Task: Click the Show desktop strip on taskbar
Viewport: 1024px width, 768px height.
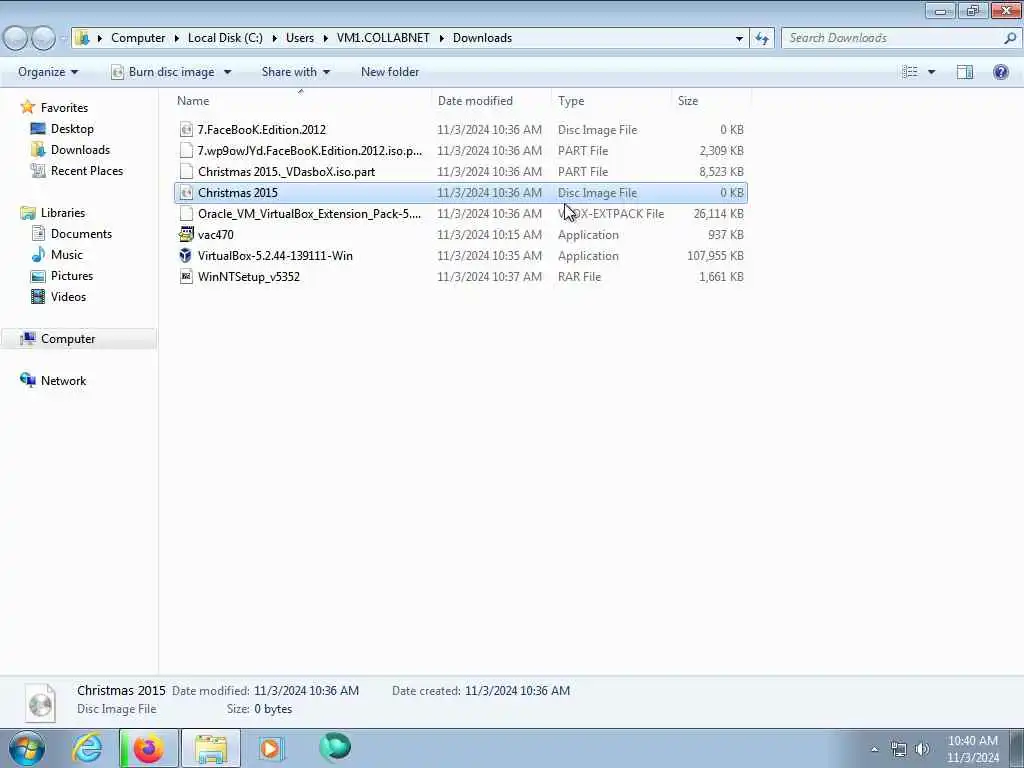Action: click(1016, 748)
